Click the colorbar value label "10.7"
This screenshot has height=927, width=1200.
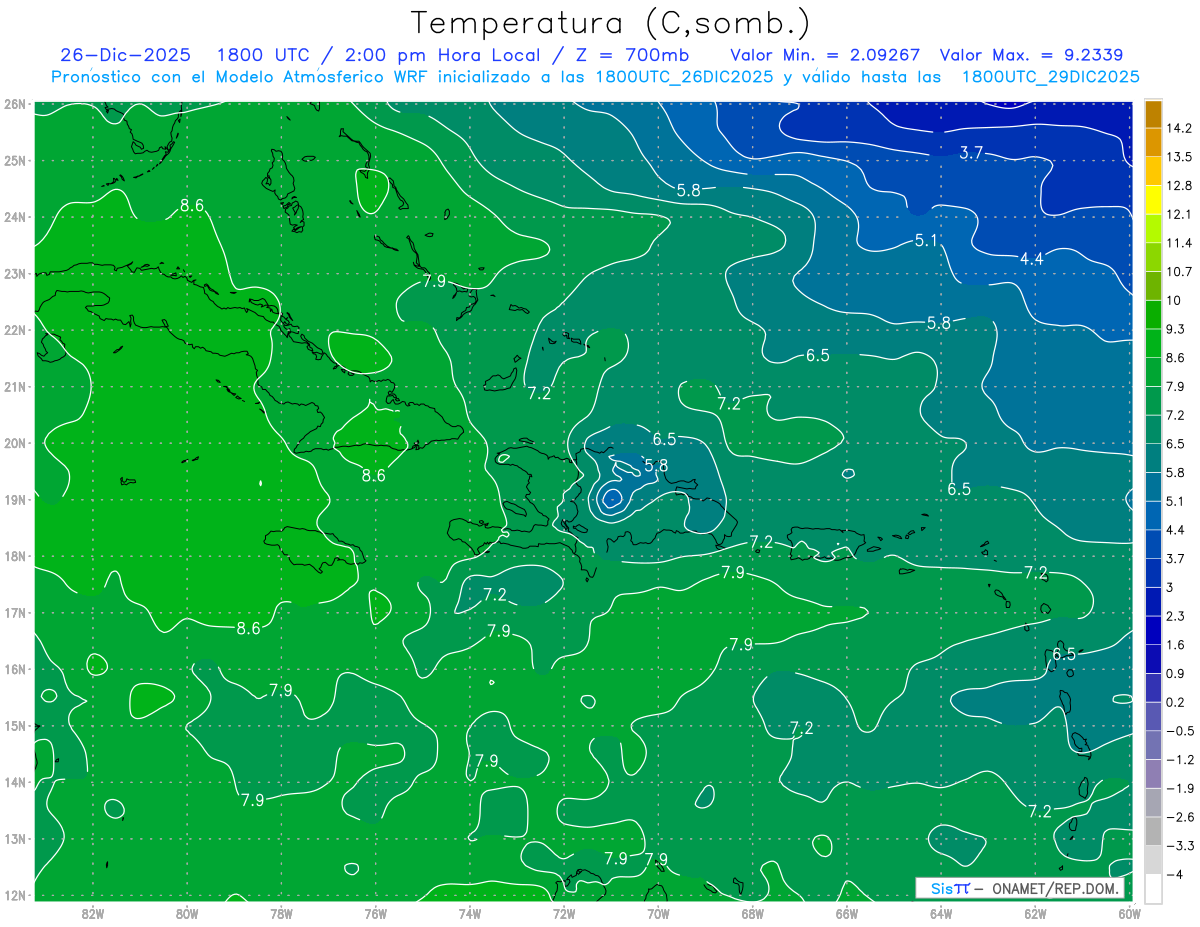tap(1179, 272)
